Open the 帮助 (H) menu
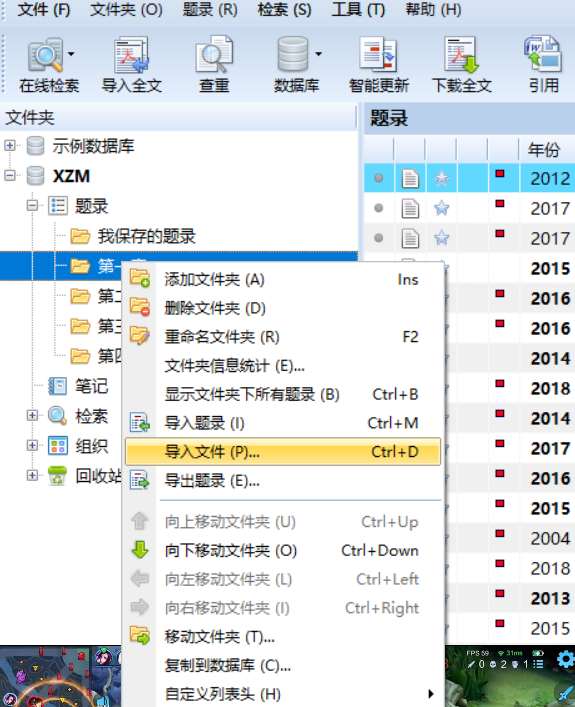This screenshot has width=575, height=707. pyautogui.click(x=433, y=9)
